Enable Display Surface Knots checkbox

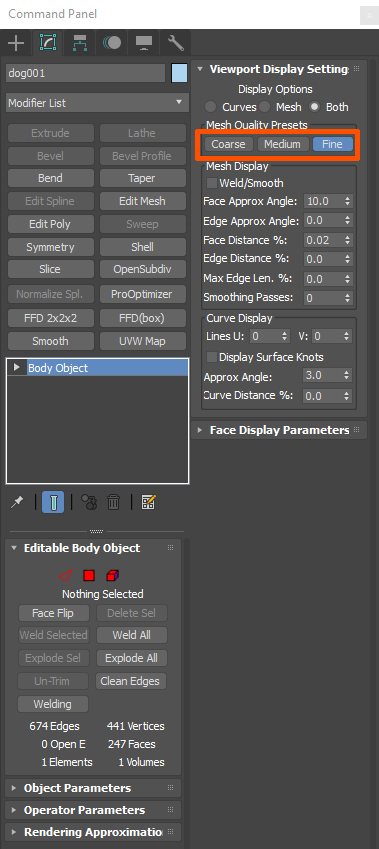[212, 357]
